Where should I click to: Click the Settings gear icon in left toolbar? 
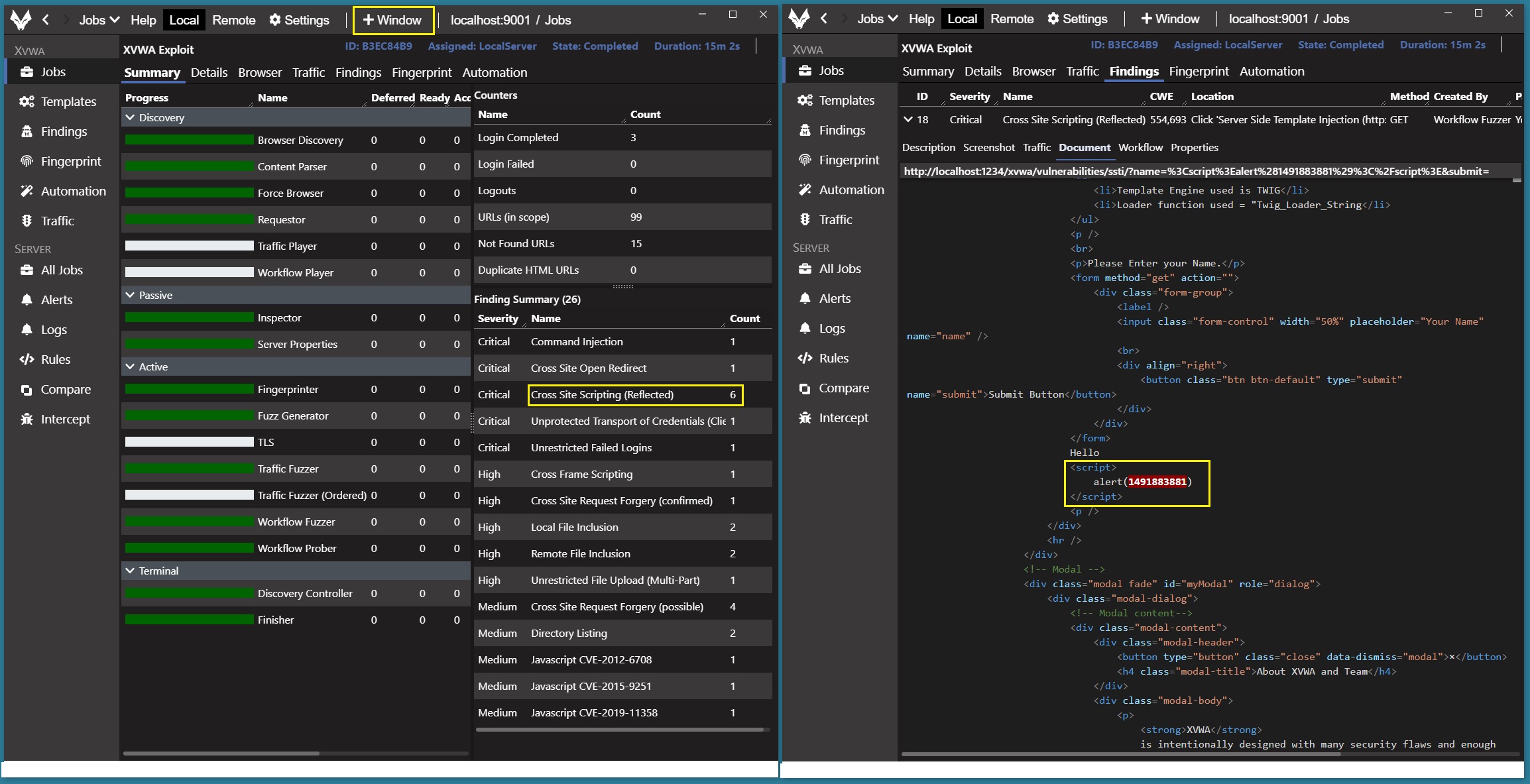(x=275, y=20)
